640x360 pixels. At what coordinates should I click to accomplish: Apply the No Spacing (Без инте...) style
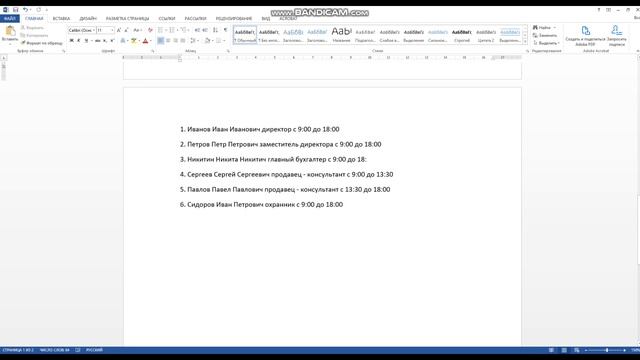(269, 35)
